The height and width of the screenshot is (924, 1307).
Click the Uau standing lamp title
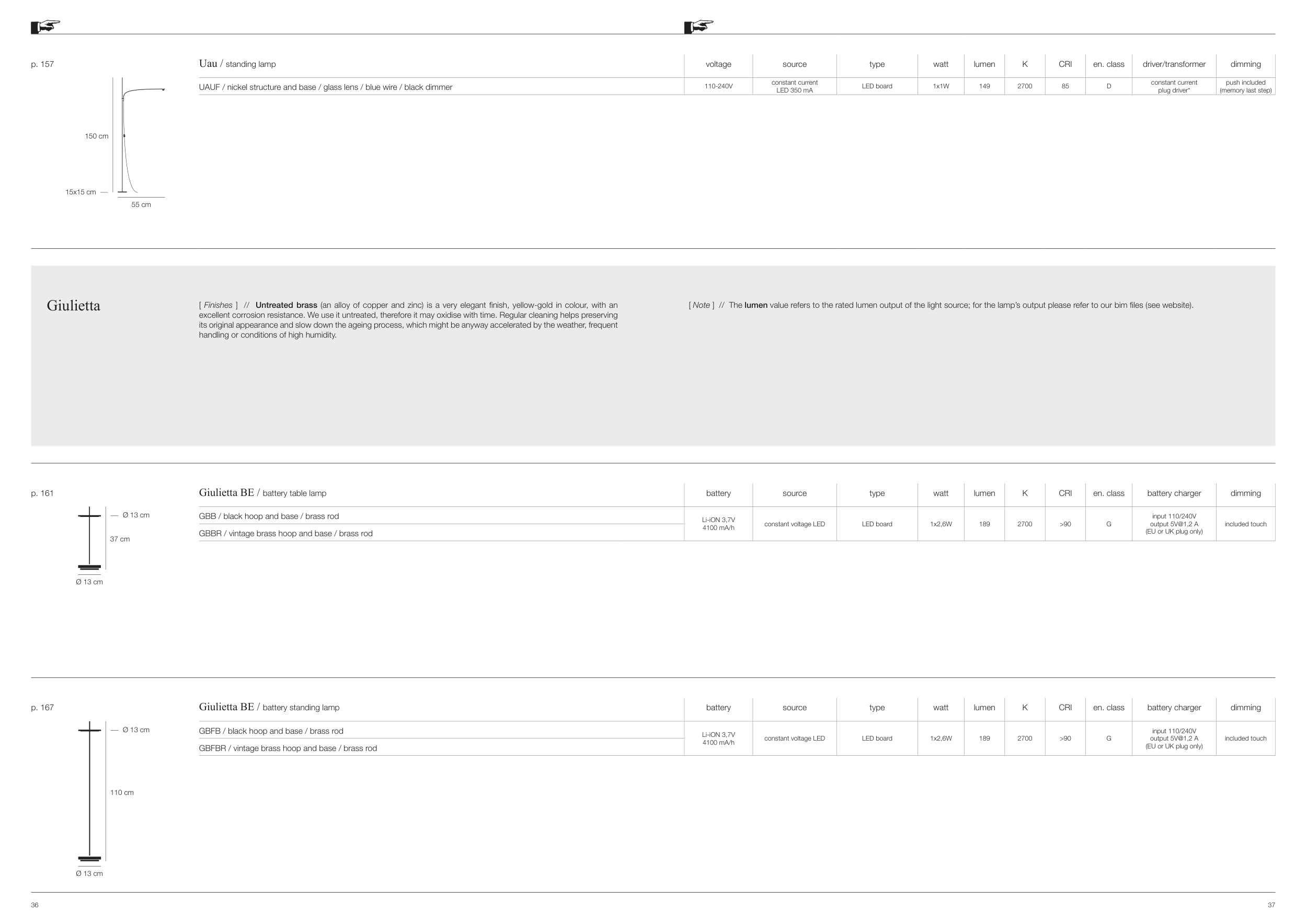[237, 64]
